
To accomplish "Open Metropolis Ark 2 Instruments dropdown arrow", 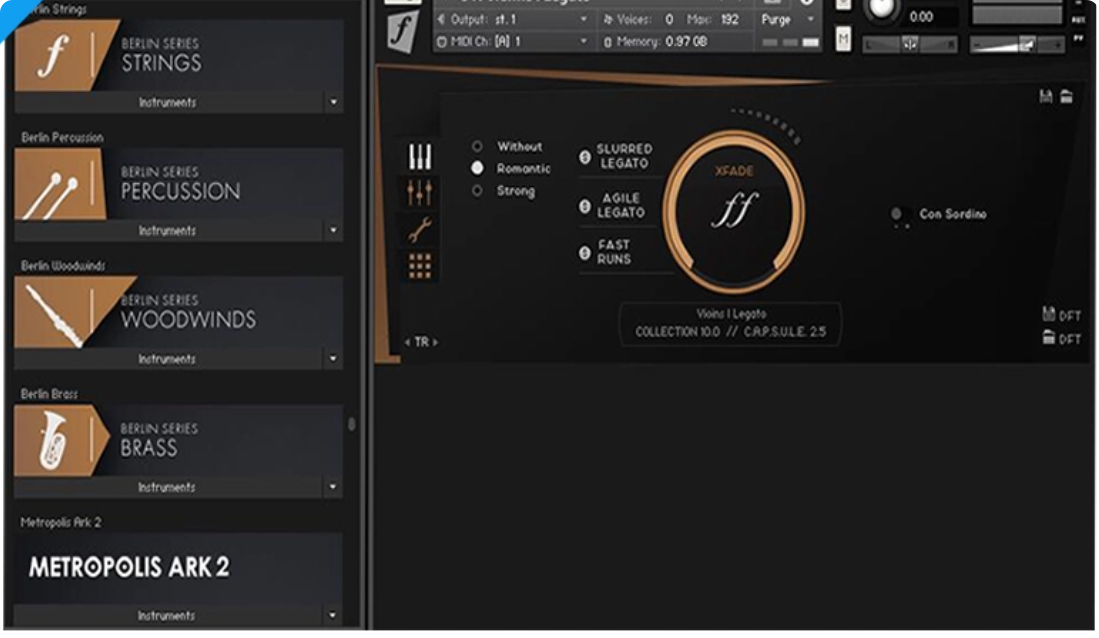I will 334,616.
